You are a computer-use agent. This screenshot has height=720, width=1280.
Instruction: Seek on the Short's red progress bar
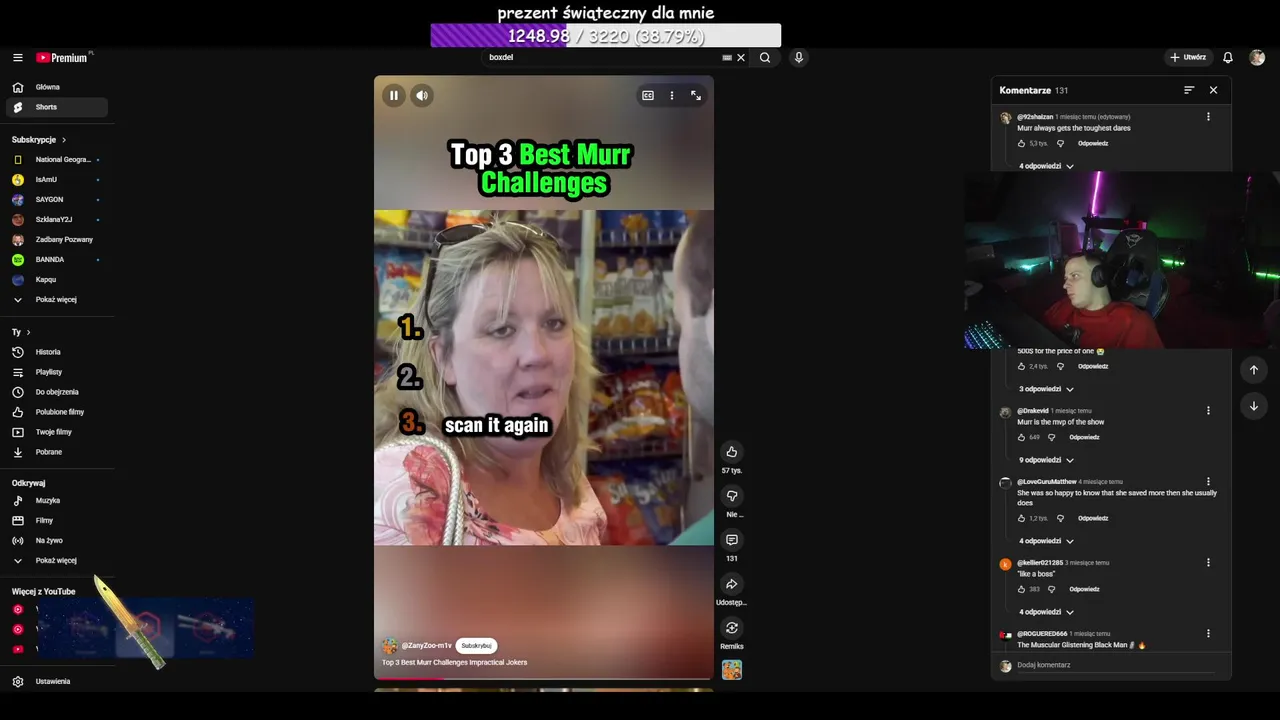point(544,678)
